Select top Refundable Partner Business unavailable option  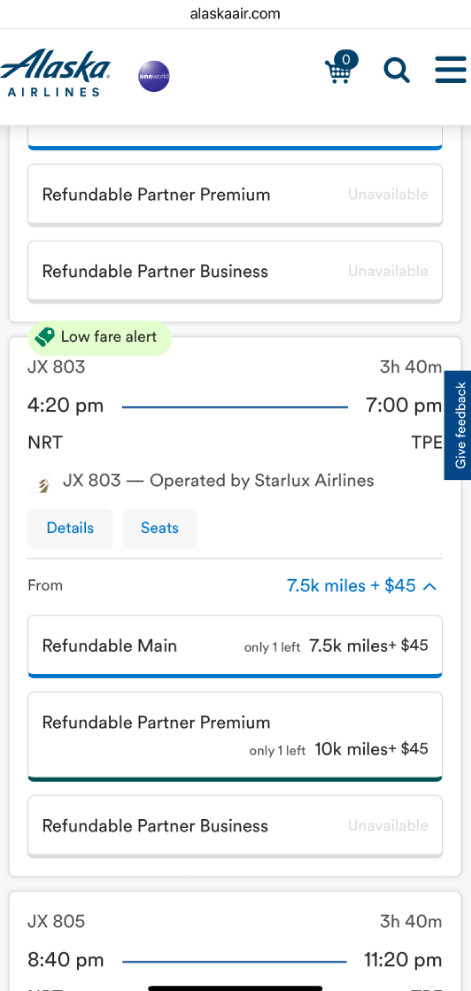click(235, 272)
